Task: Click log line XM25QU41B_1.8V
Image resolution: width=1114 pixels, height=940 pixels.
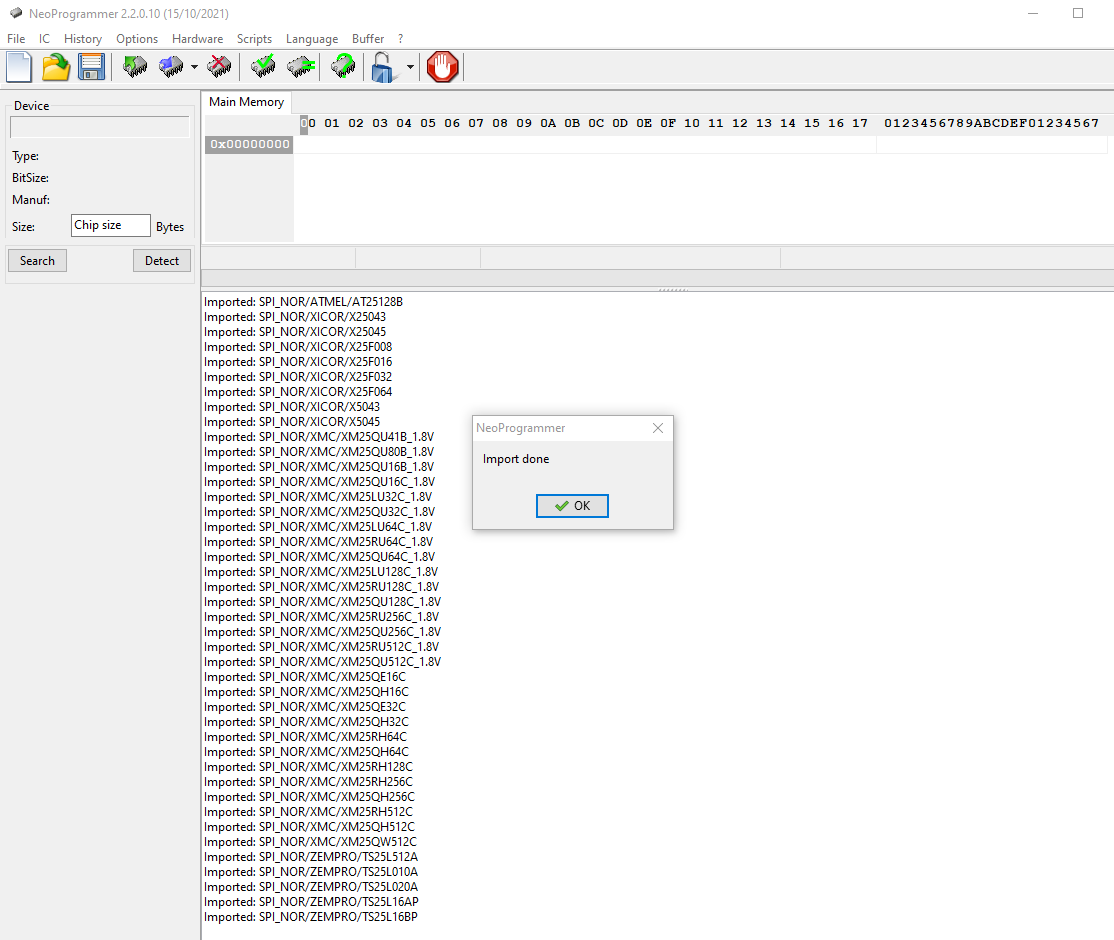Action: click(319, 437)
